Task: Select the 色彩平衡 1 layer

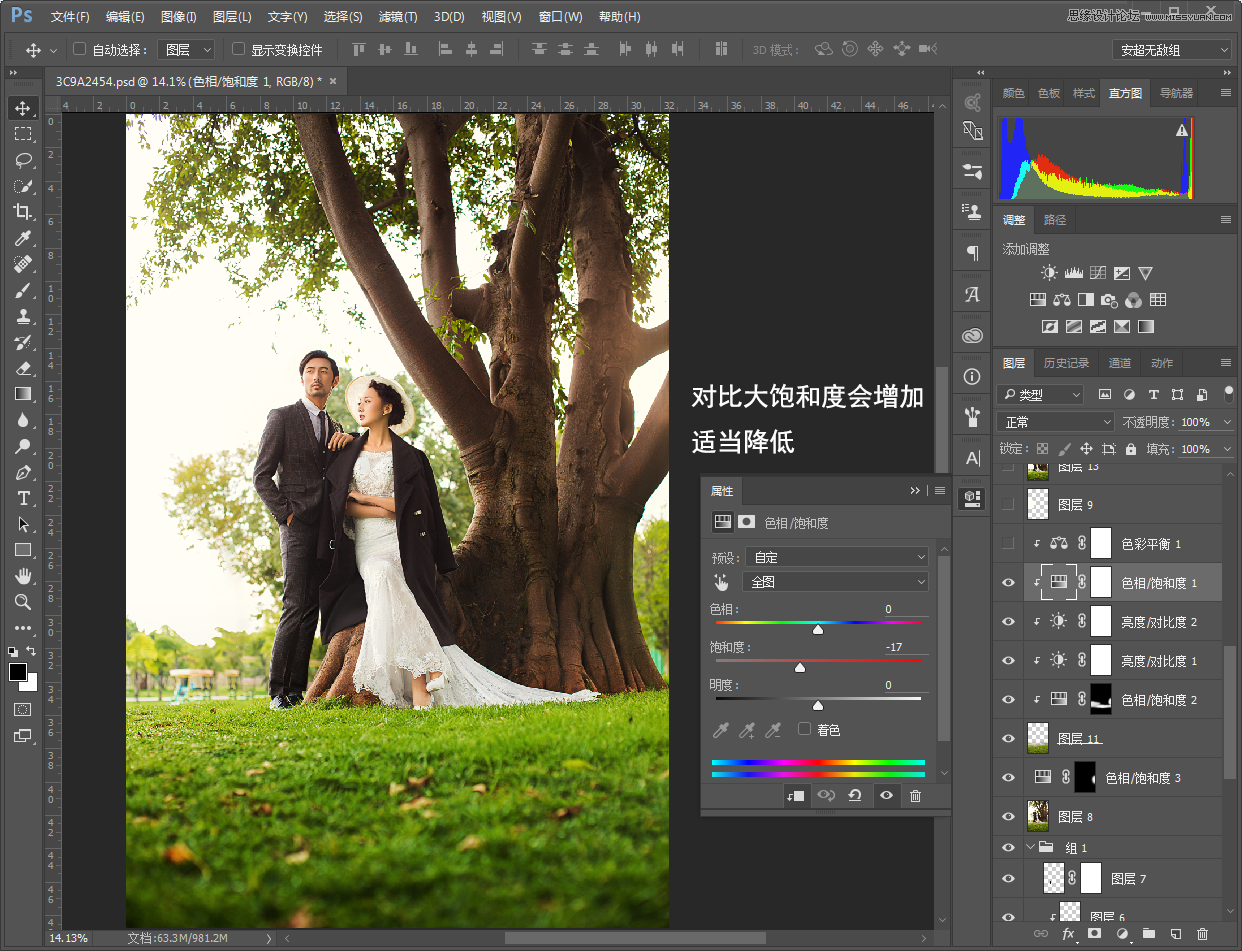Action: click(x=1150, y=544)
